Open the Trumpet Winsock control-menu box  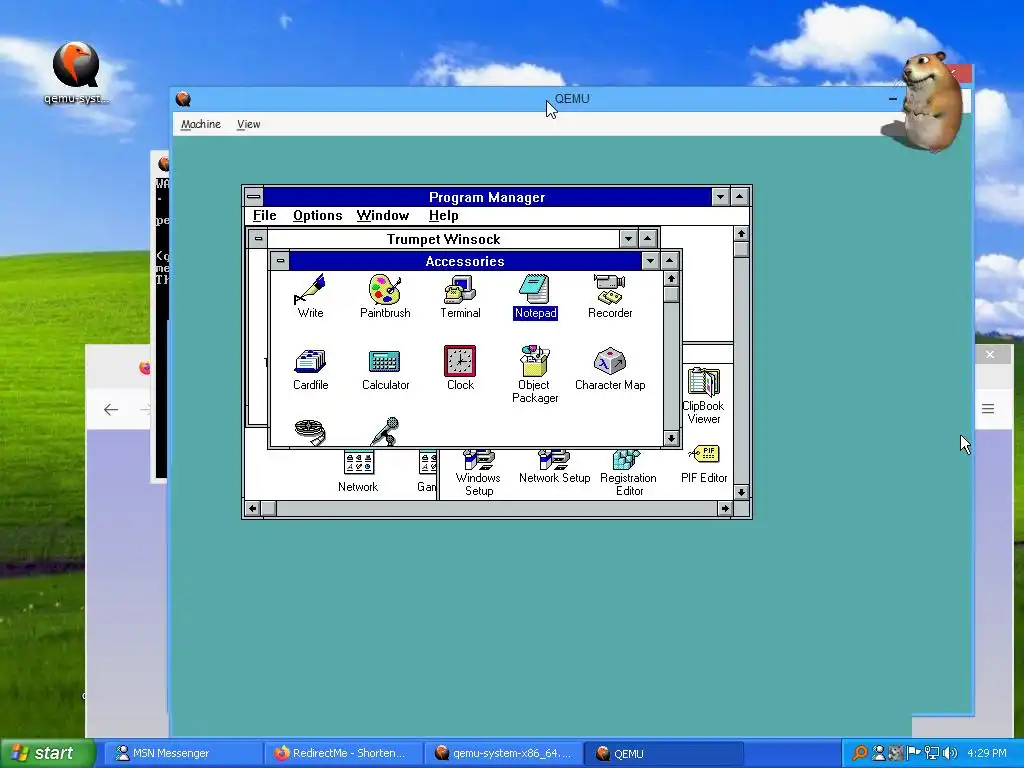(258, 239)
